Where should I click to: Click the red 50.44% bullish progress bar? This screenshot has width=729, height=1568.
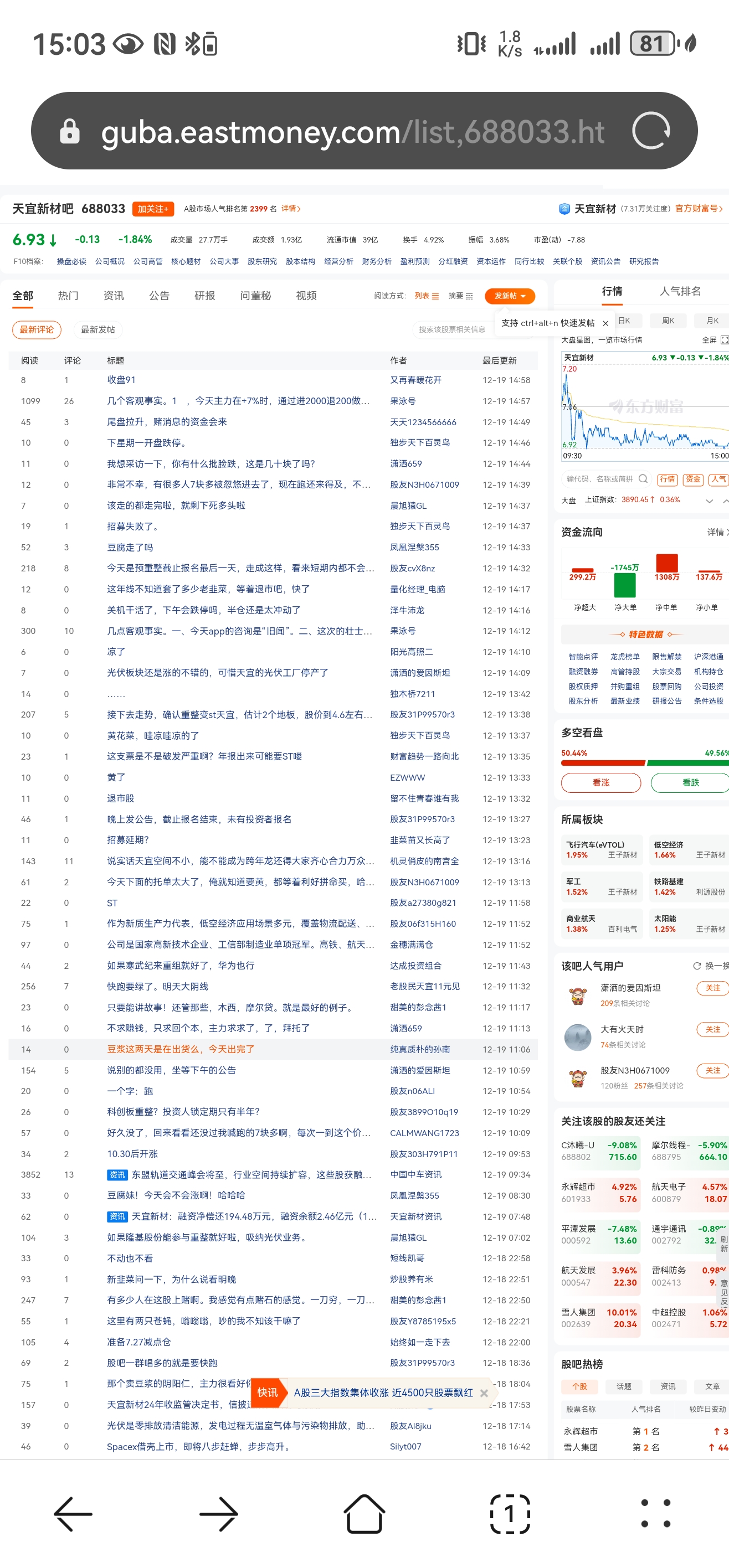click(603, 763)
